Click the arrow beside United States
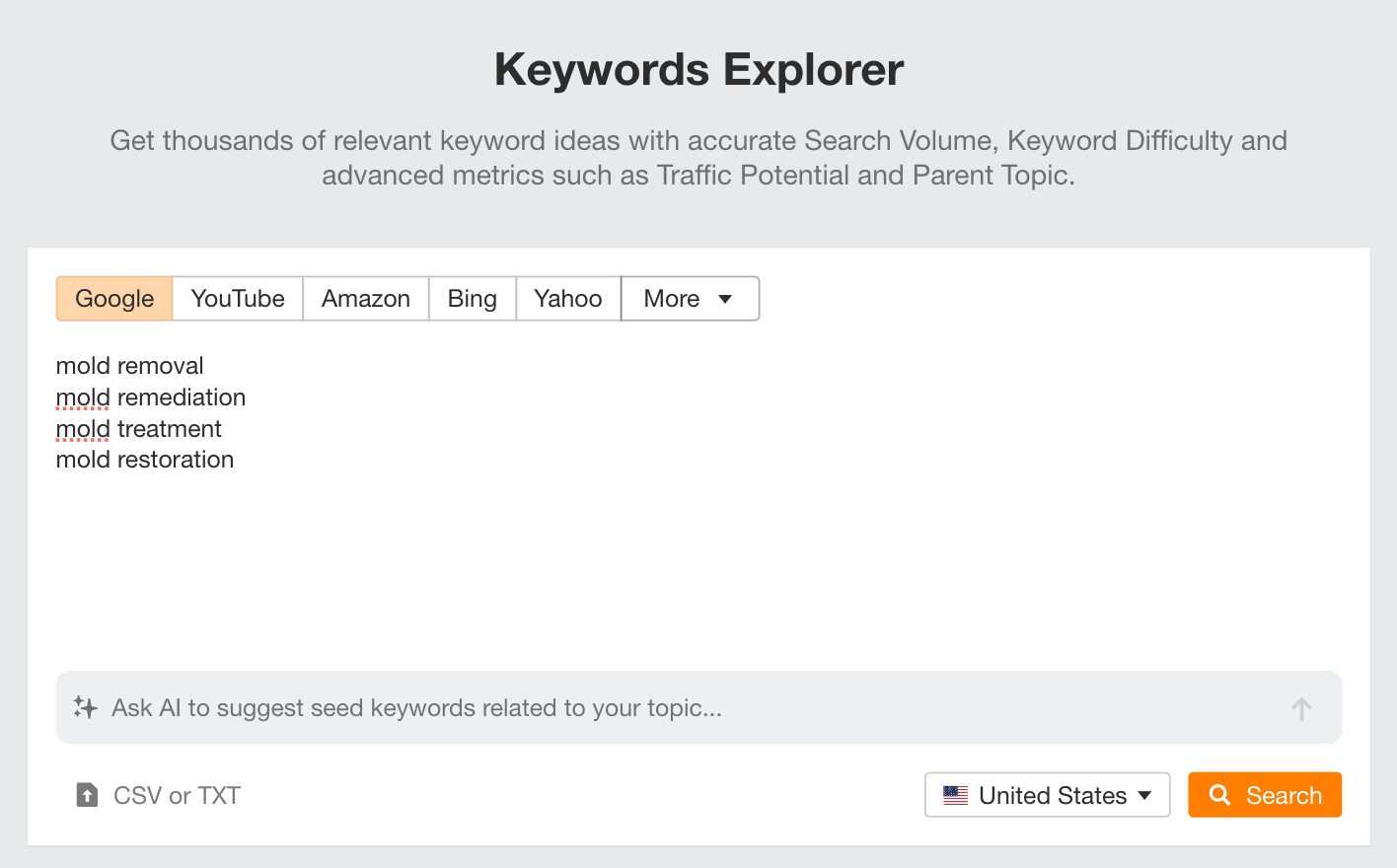 click(1143, 795)
